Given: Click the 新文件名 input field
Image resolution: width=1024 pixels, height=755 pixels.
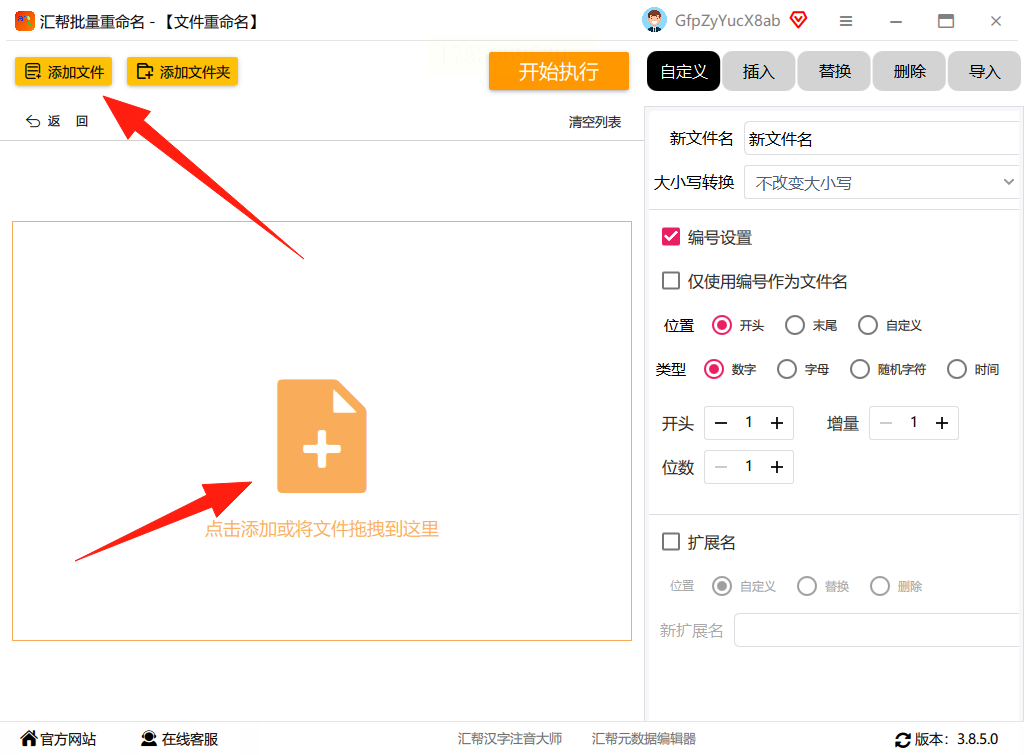Looking at the screenshot, I should click(x=882, y=138).
